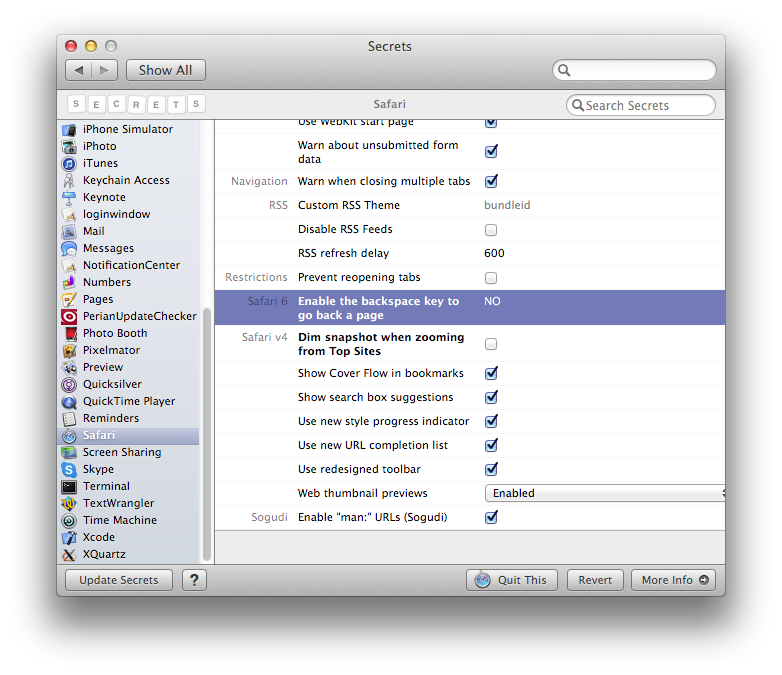Viewport: 782px width, 675px height.
Task: Click Quit This button
Action: point(512,580)
